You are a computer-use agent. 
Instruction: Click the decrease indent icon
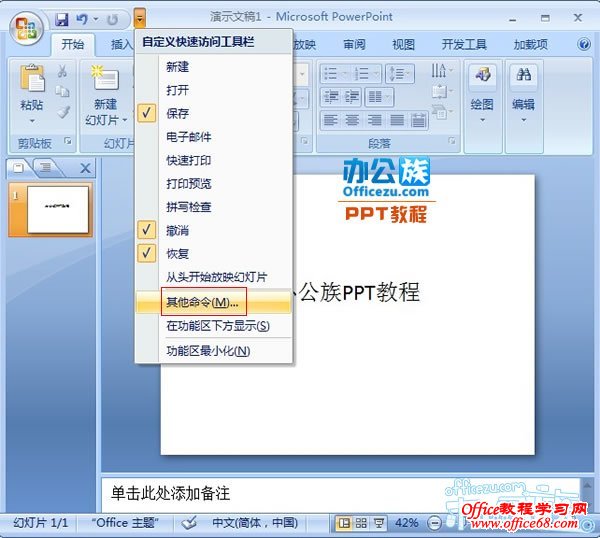pyautogui.click(x=331, y=97)
